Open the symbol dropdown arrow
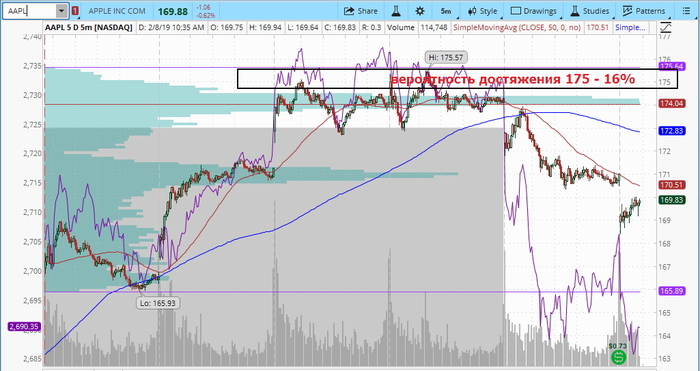 click(62, 11)
